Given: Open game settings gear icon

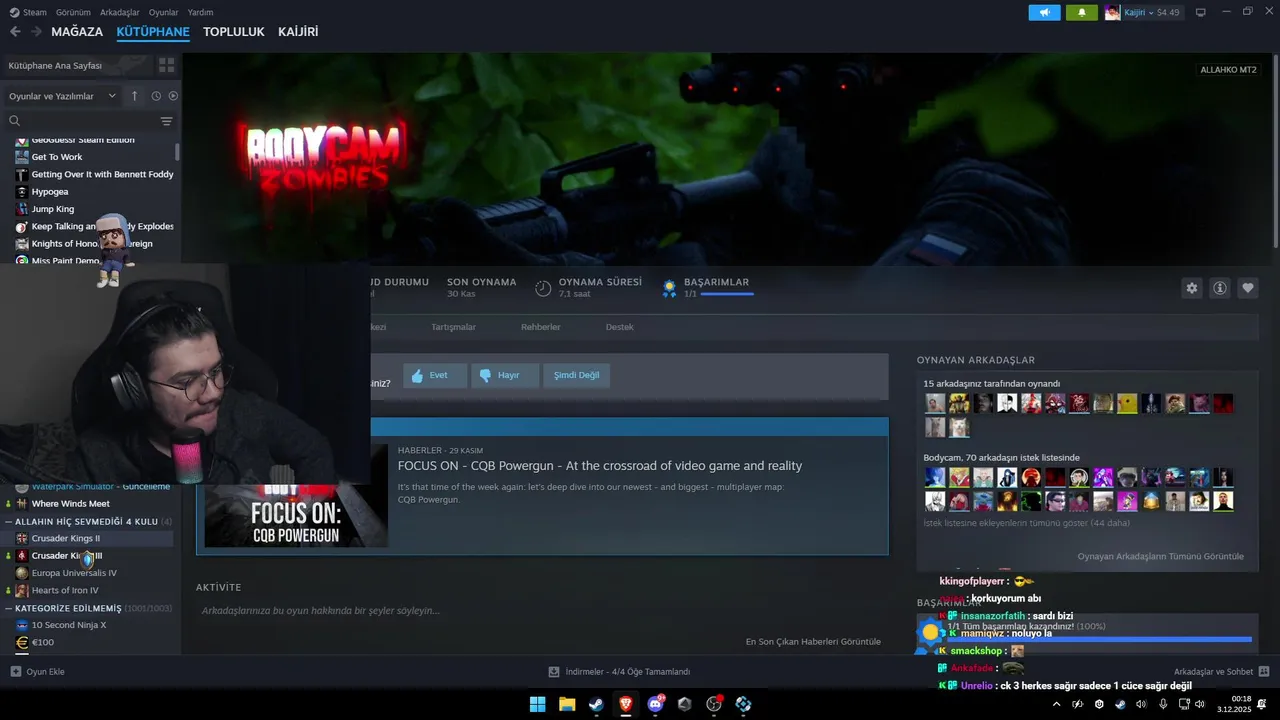Looking at the screenshot, I should (1191, 288).
